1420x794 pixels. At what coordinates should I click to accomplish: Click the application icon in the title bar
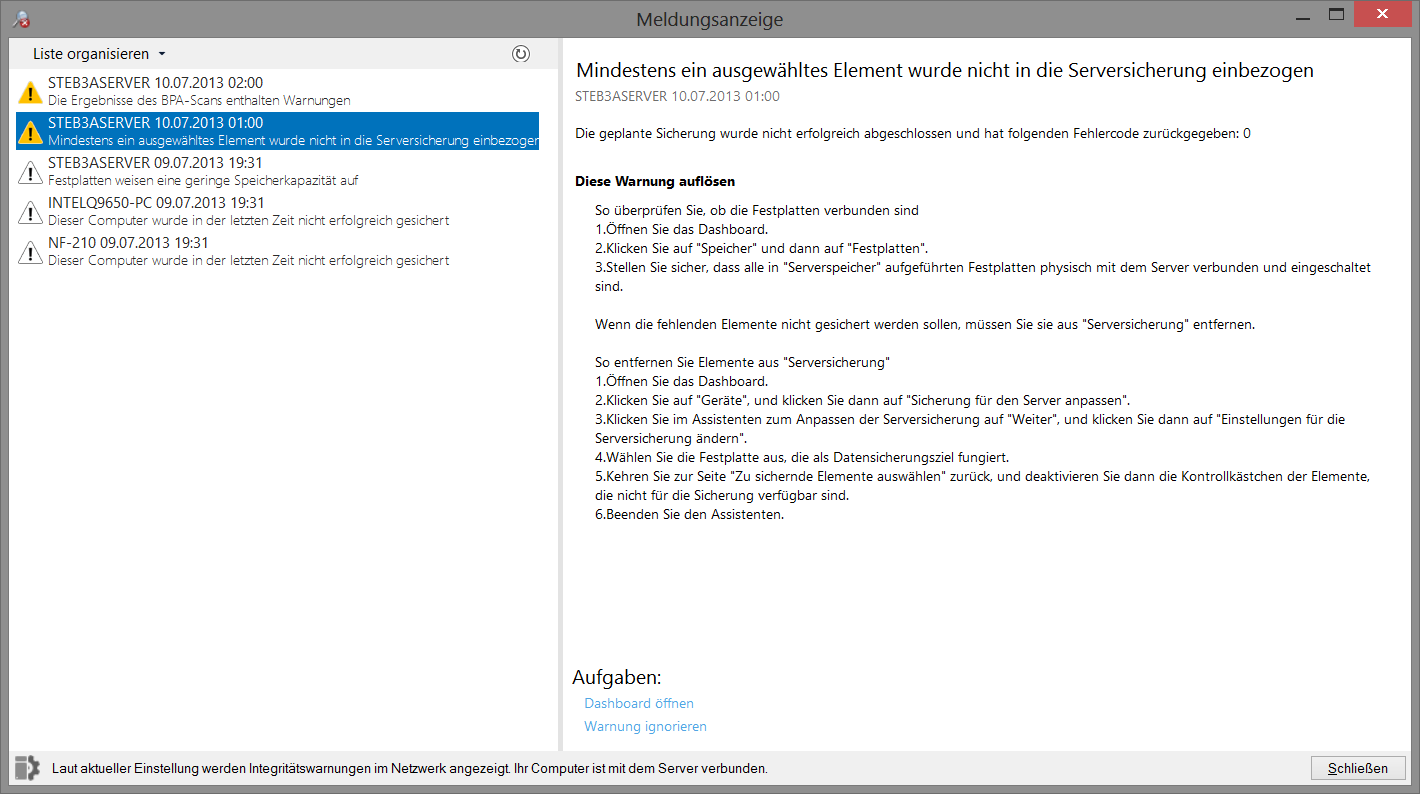pyautogui.click(x=19, y=18)
